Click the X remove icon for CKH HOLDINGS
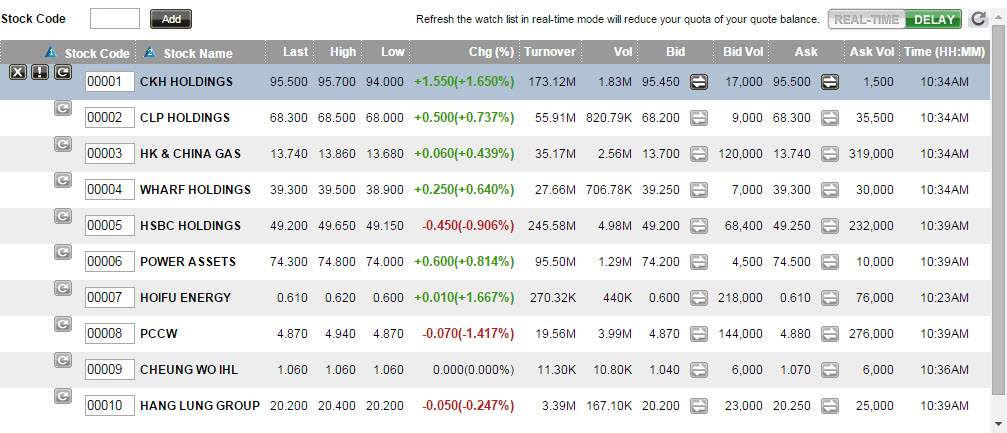 (18, 73)
